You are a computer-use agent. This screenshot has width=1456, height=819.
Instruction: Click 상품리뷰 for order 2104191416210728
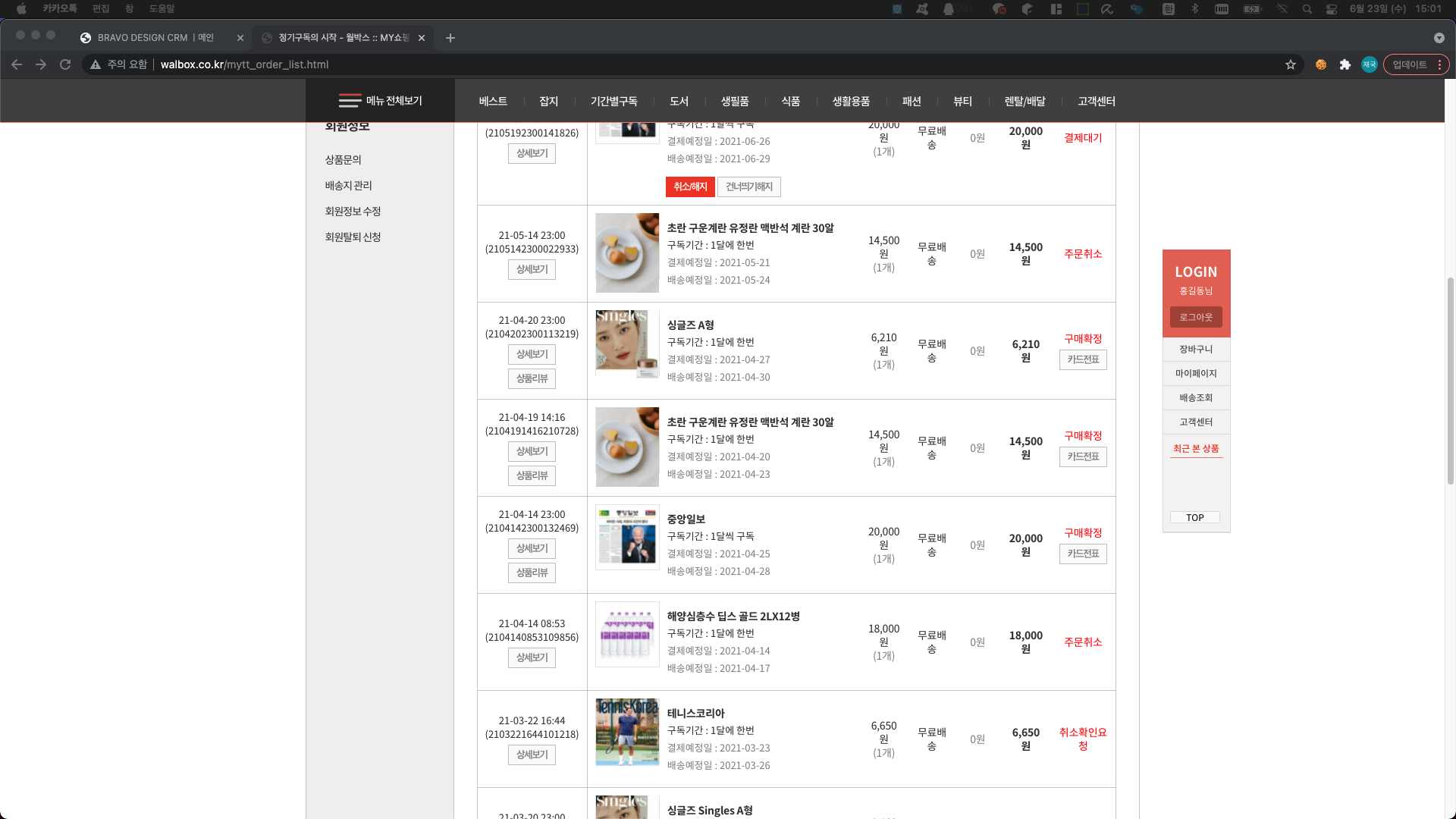click(532, 475)
